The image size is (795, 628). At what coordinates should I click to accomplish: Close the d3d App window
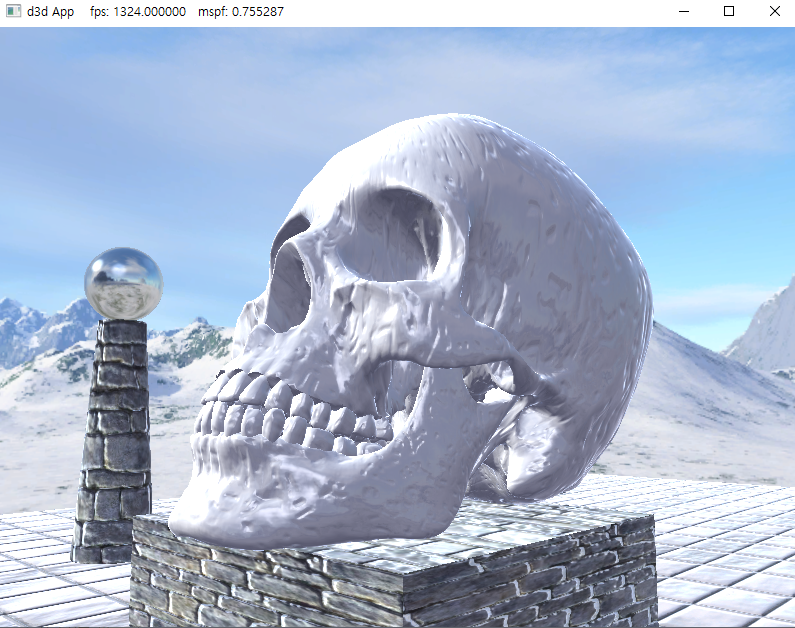point(774,11)
